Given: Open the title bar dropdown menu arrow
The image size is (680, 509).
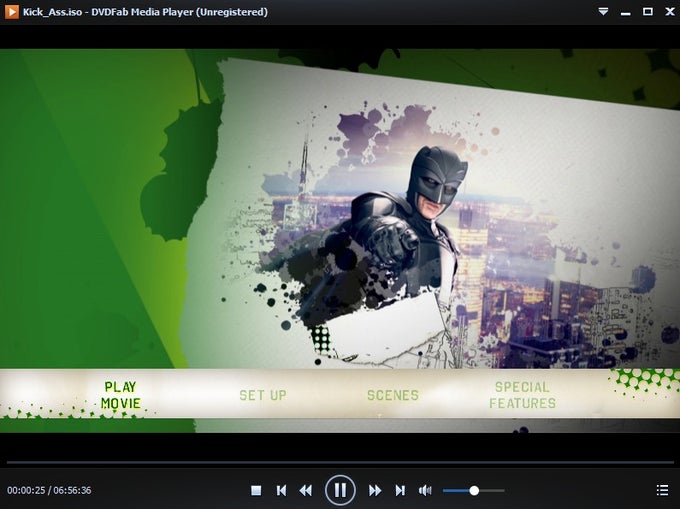Looking at the screenshot, I should coord(603,12).
